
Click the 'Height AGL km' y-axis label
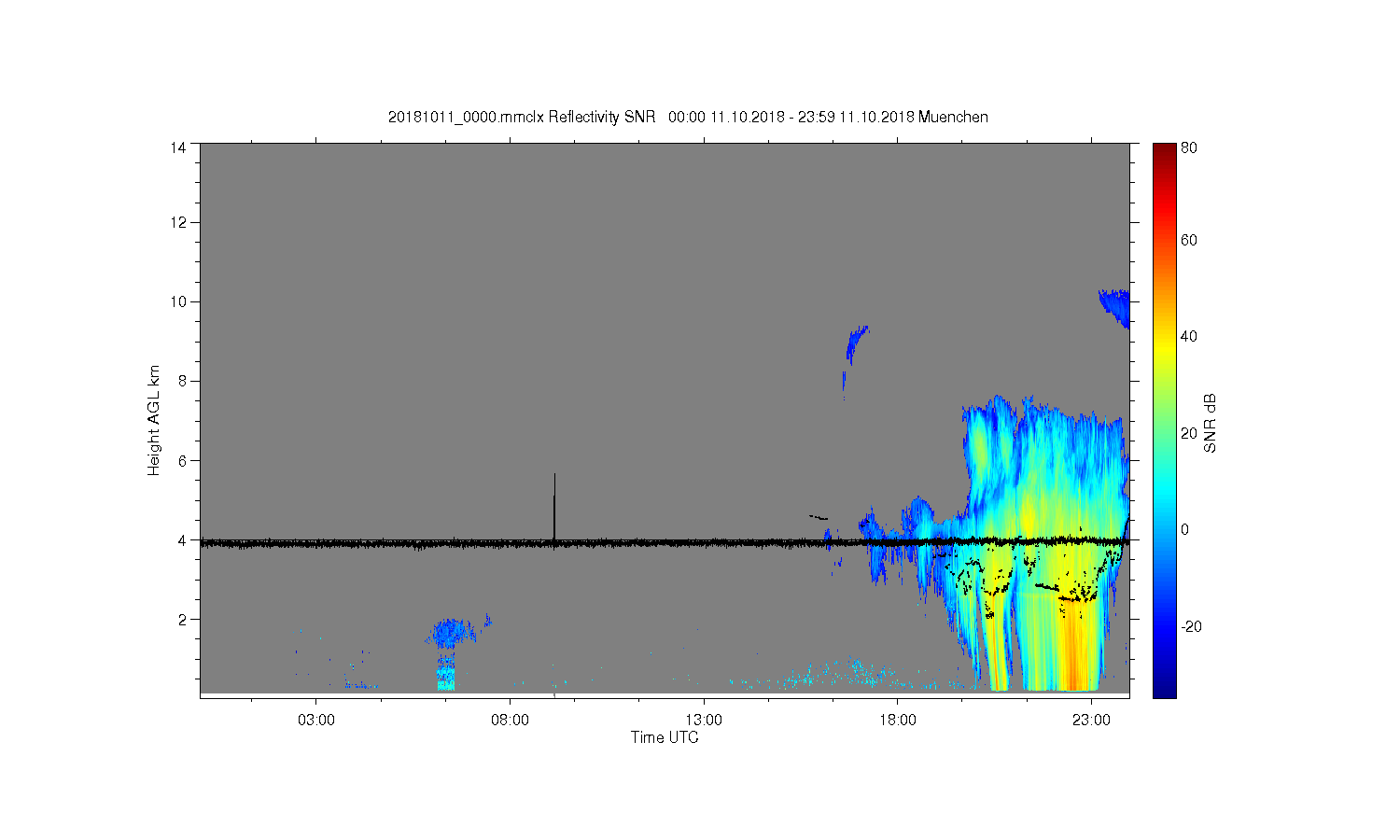click(x=154, y=420)
